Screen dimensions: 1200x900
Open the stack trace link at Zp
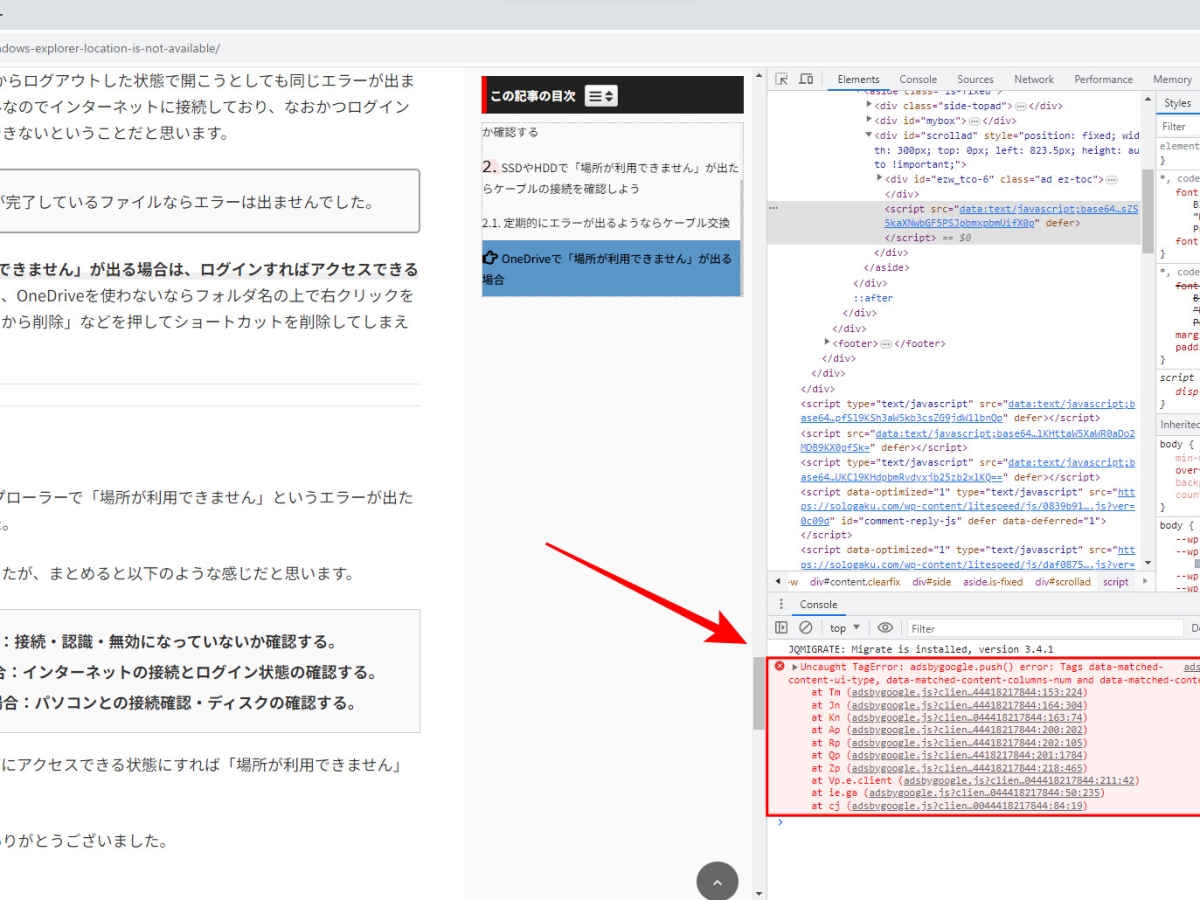968,768
